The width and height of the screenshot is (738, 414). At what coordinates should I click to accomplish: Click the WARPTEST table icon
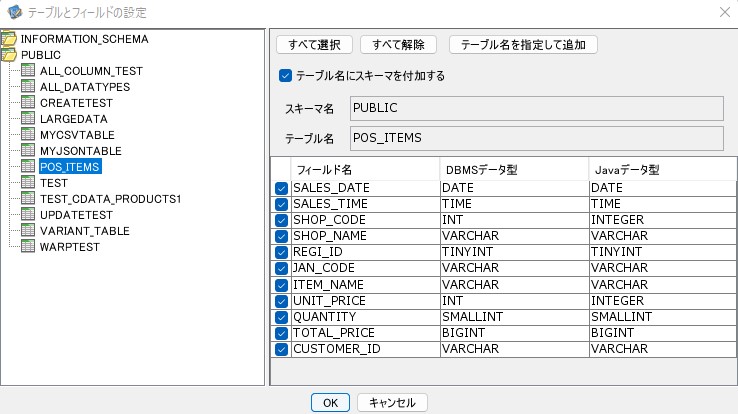coord(28,247)
